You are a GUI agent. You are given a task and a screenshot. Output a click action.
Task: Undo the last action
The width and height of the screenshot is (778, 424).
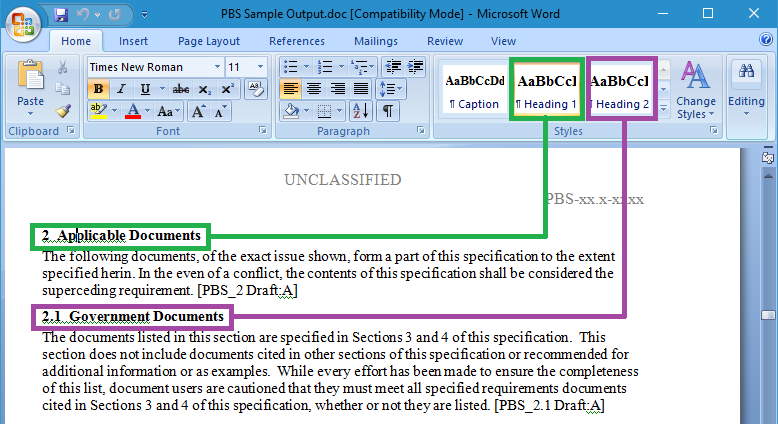tap(83, 14)
